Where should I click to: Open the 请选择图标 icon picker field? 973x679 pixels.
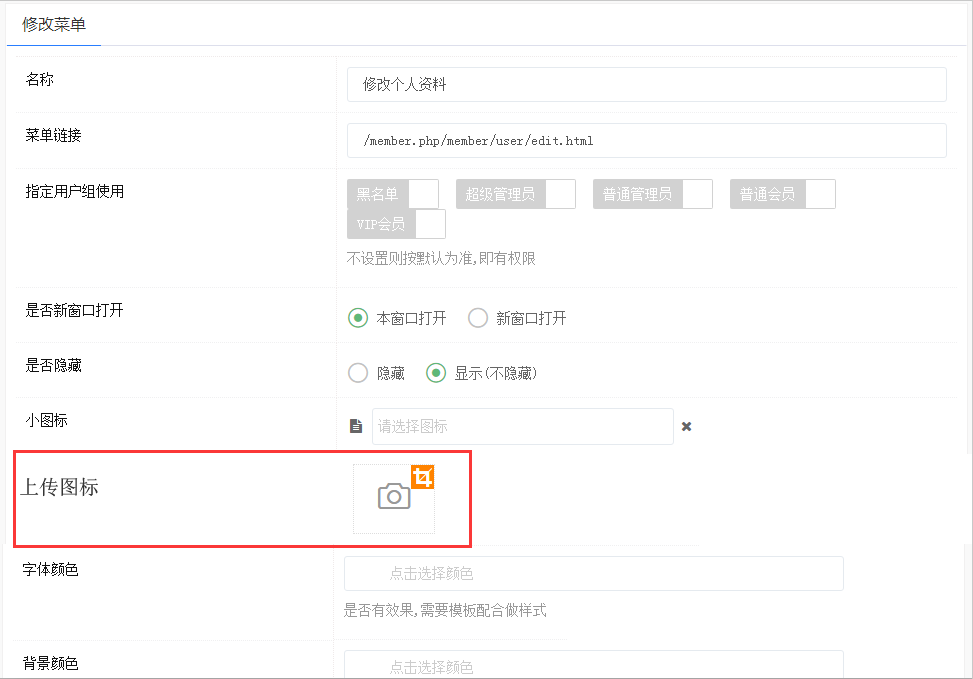[x=522, y=426]
